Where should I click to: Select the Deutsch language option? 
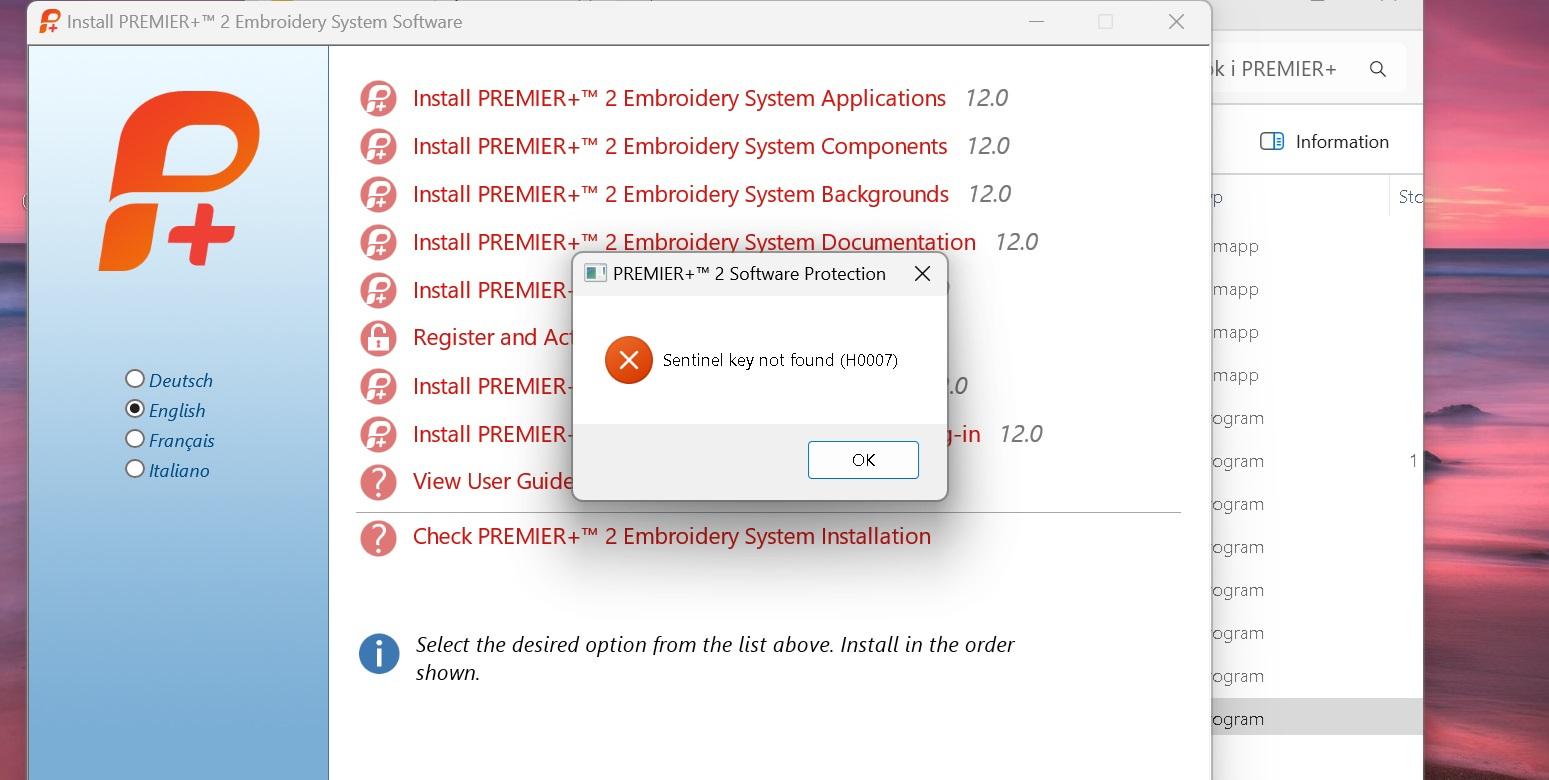(135, 379)
